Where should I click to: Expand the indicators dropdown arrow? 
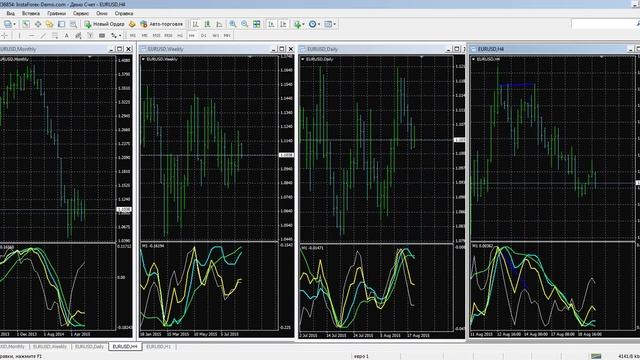[x=303, y=24]
